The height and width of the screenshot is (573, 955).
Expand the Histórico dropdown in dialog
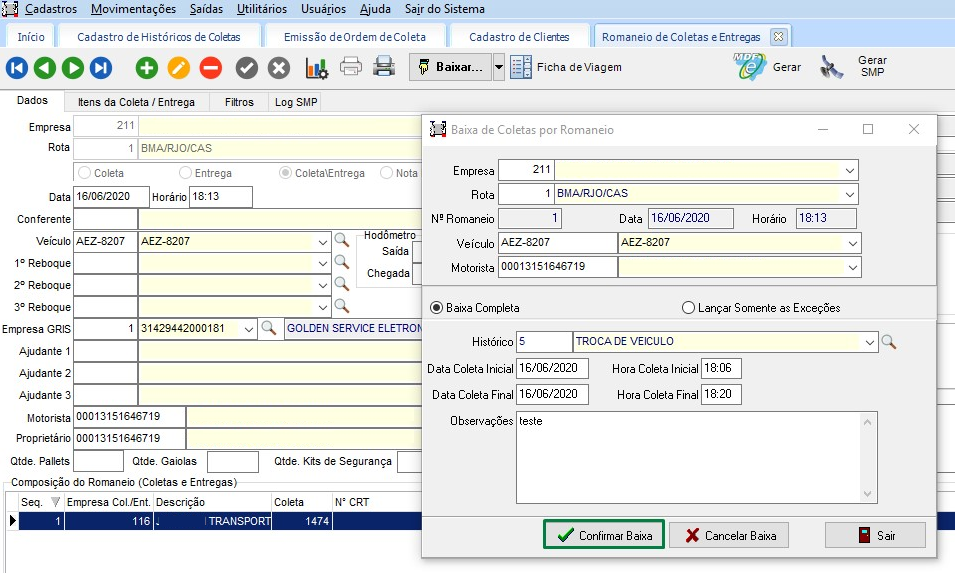tap(868, 342)
